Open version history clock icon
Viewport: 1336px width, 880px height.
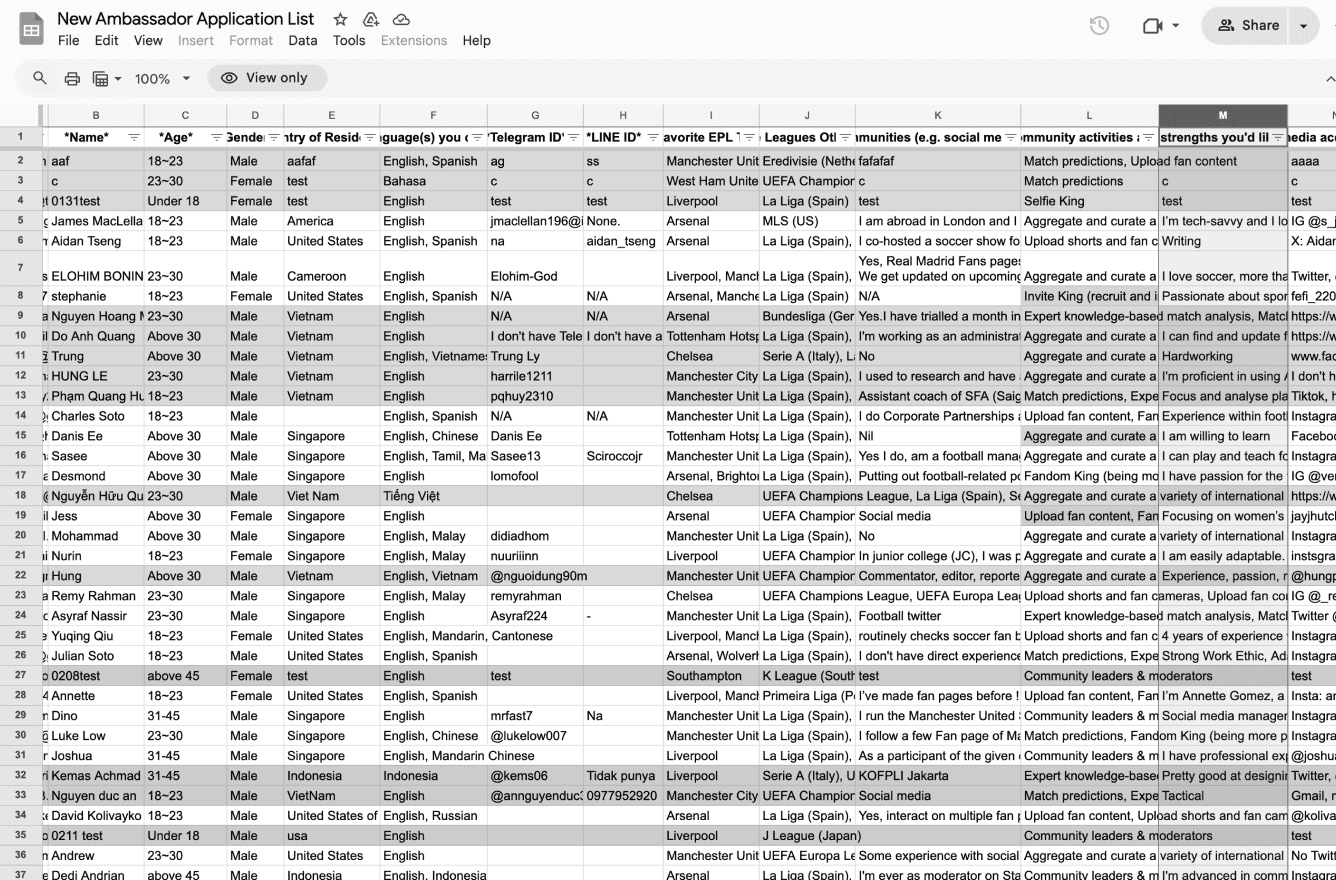point(1099,26)
